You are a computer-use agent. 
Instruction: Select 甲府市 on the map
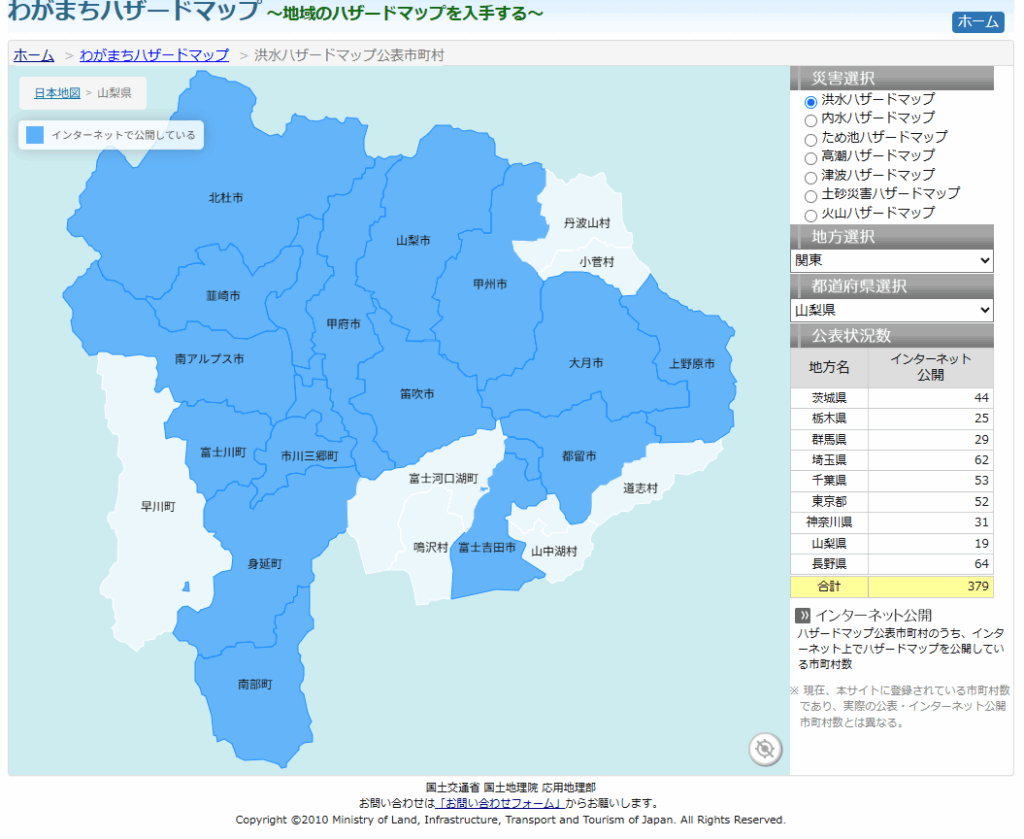343,324
